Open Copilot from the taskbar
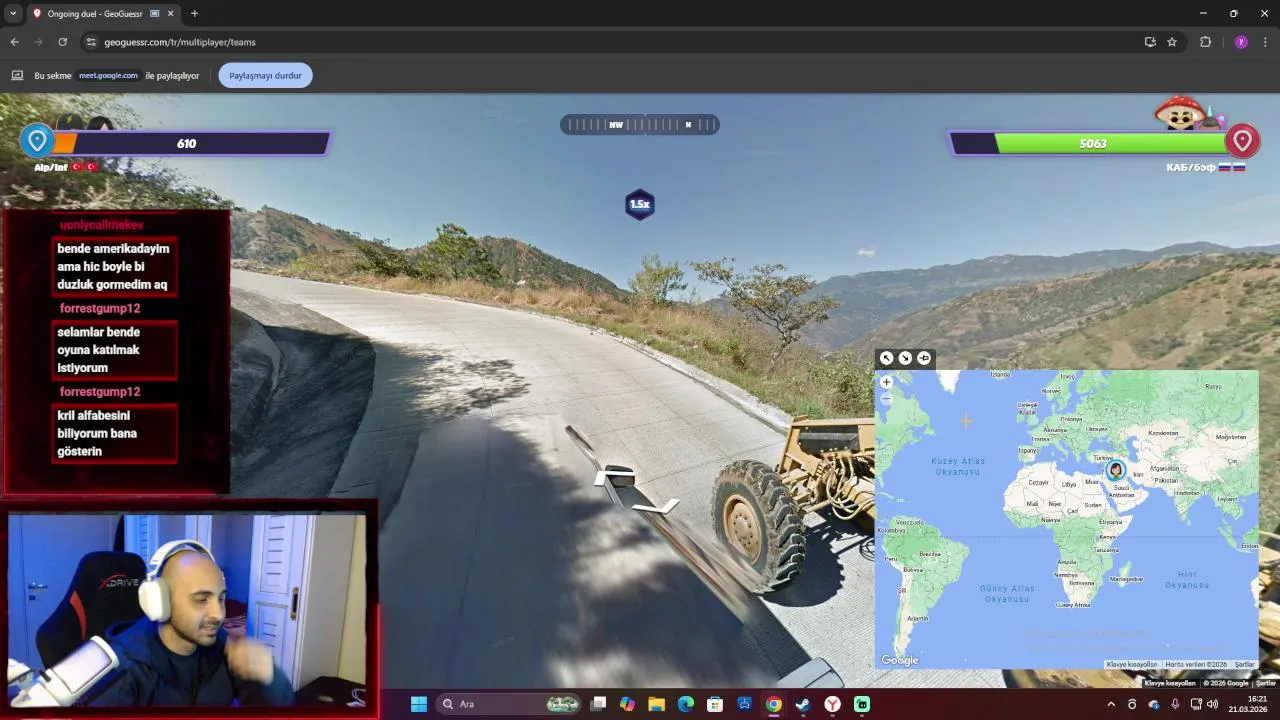The height and width of the screenshot is (720, 1280). click(x=627, y=704)
